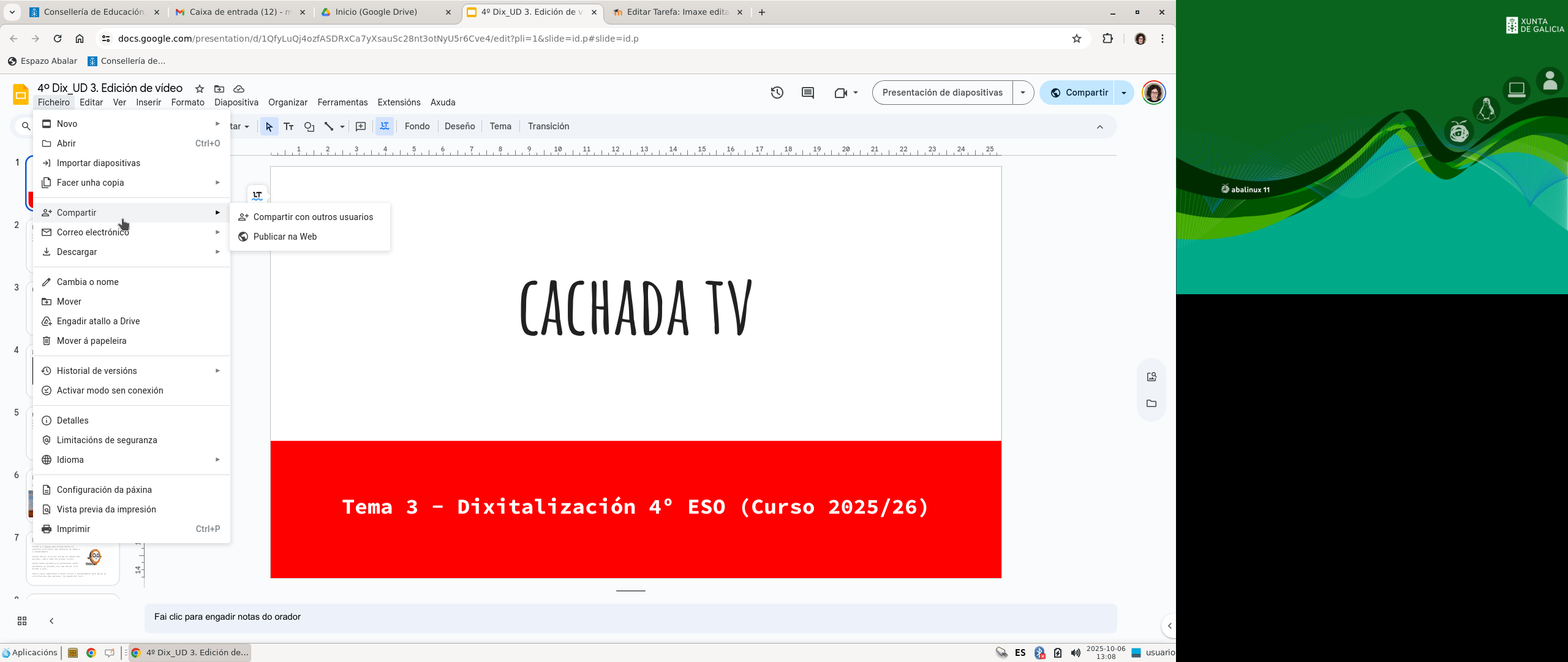Click the floating text-fit icon near slide
The height and width of the screenshot is (662, 1568).
(257, 196)
